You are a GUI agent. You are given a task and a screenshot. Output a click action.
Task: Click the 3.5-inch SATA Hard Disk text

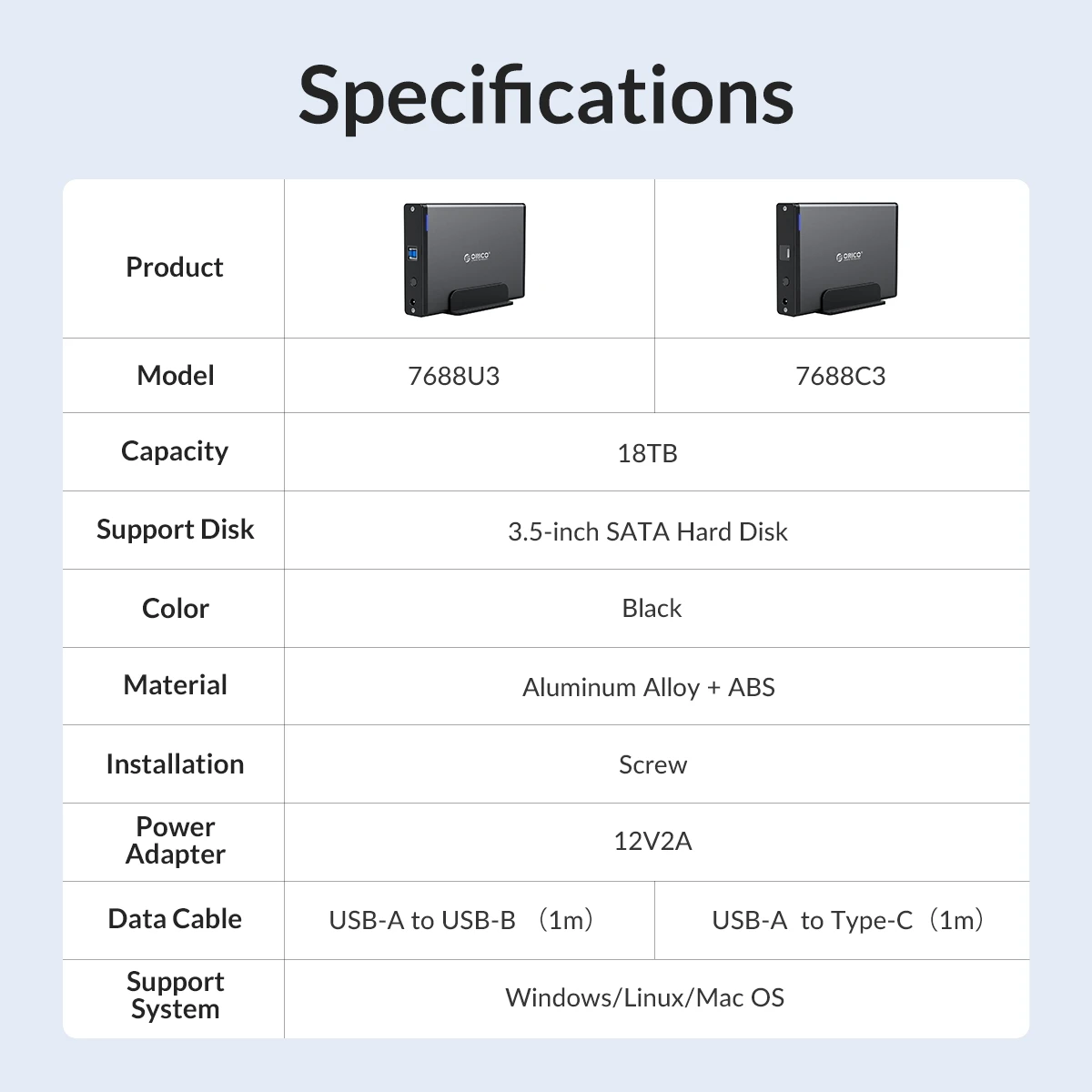tap(647, 531)
